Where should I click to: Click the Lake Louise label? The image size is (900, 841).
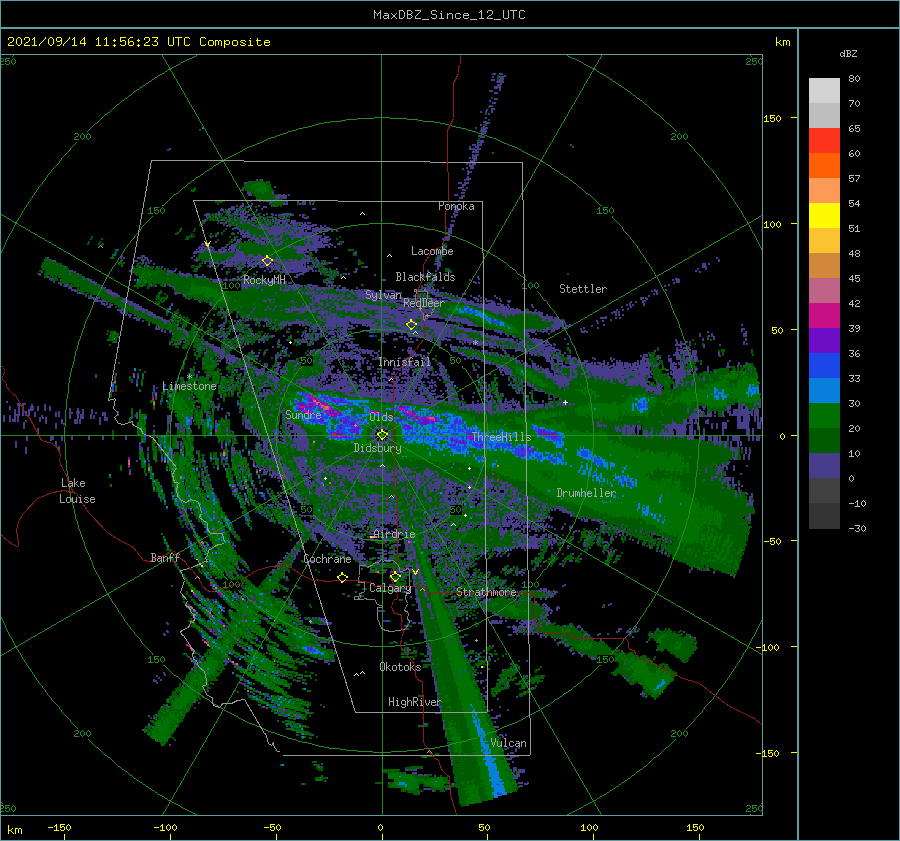click(77, 491)
